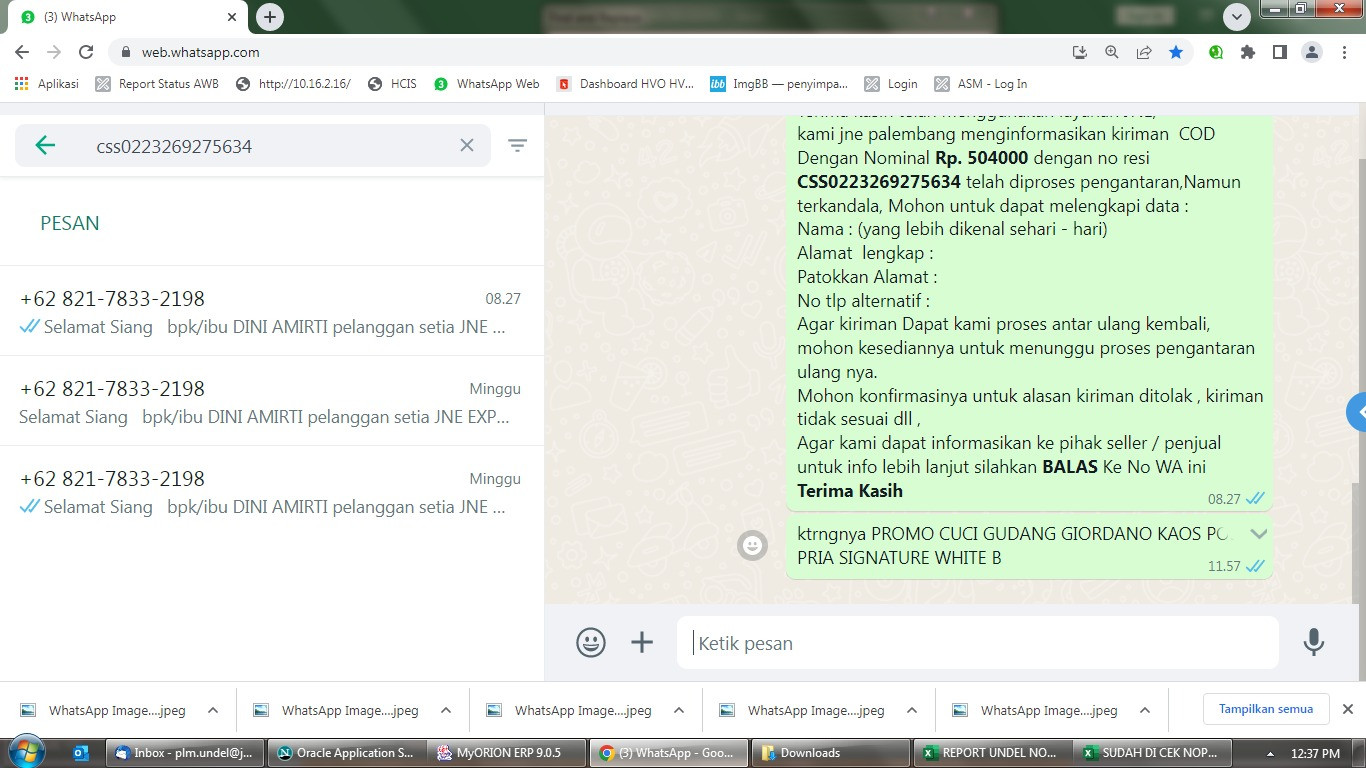Click Tampilkan semua downloads button

tap(1265, 709)
